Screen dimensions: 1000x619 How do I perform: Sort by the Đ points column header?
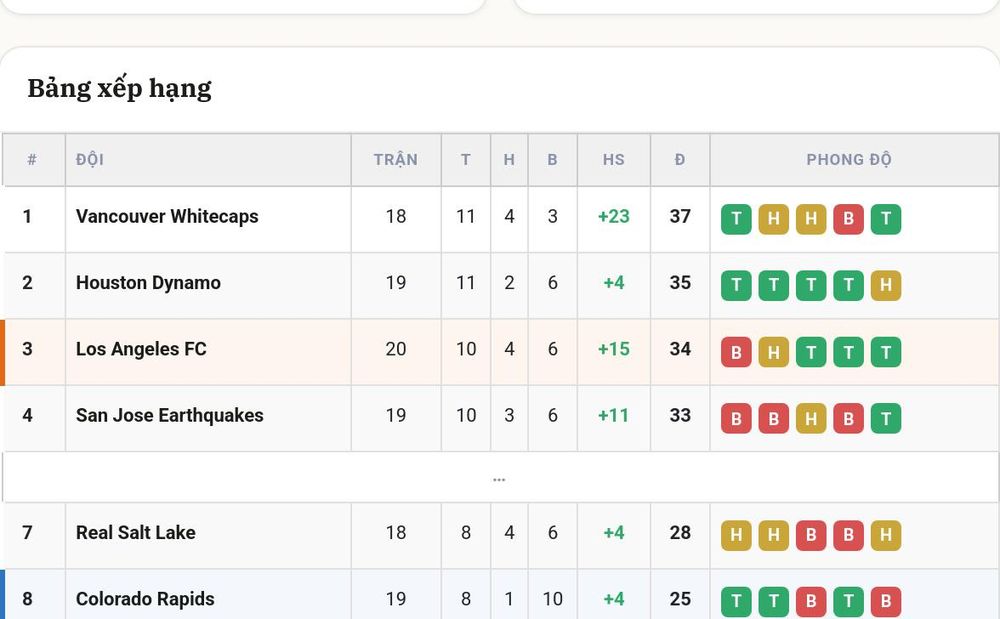[680, 159]
